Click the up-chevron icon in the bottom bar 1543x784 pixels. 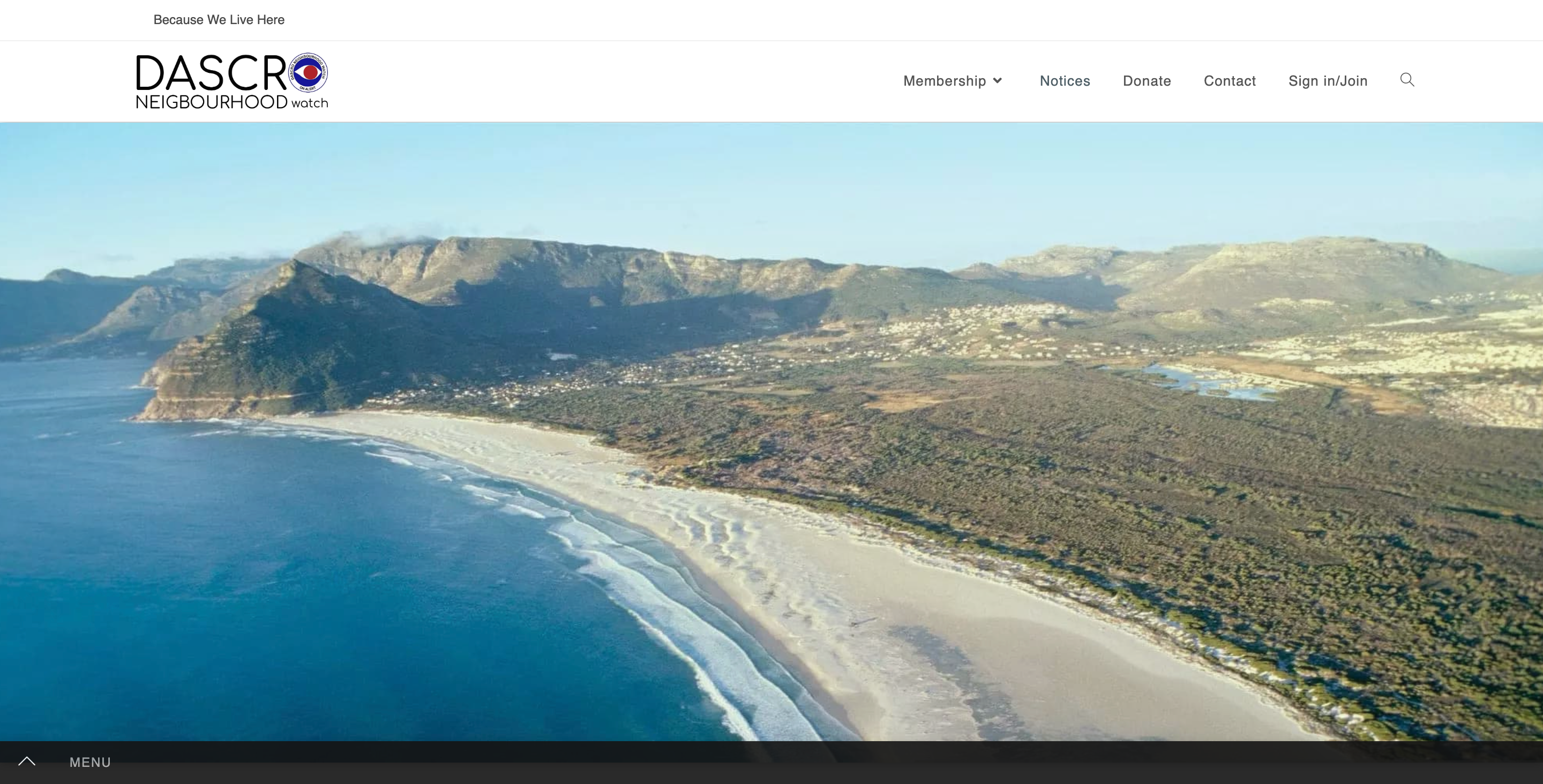pyautogui.click(x=27, y=762)
